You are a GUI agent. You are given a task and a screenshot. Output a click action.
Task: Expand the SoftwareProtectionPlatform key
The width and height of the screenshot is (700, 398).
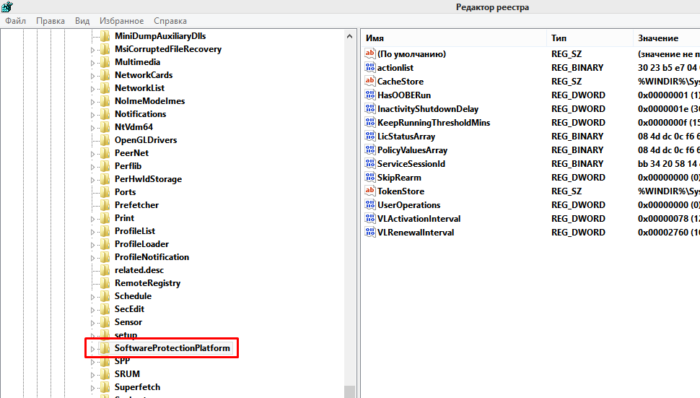(93, 349)
